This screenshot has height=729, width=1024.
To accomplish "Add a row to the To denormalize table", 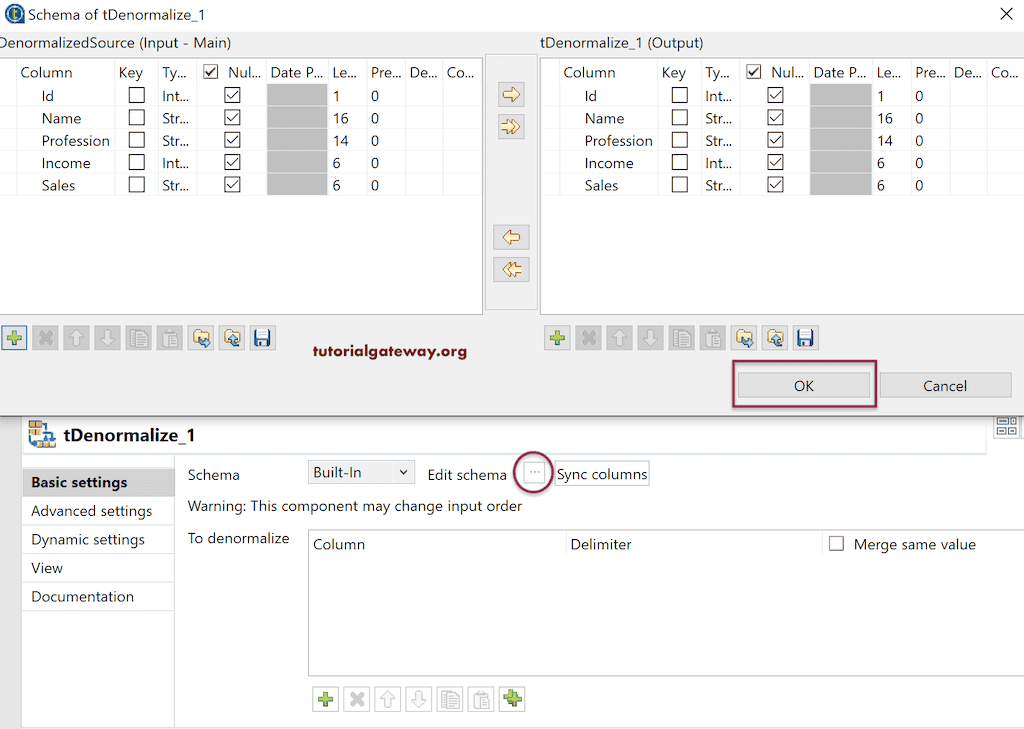I will point(325,699).
